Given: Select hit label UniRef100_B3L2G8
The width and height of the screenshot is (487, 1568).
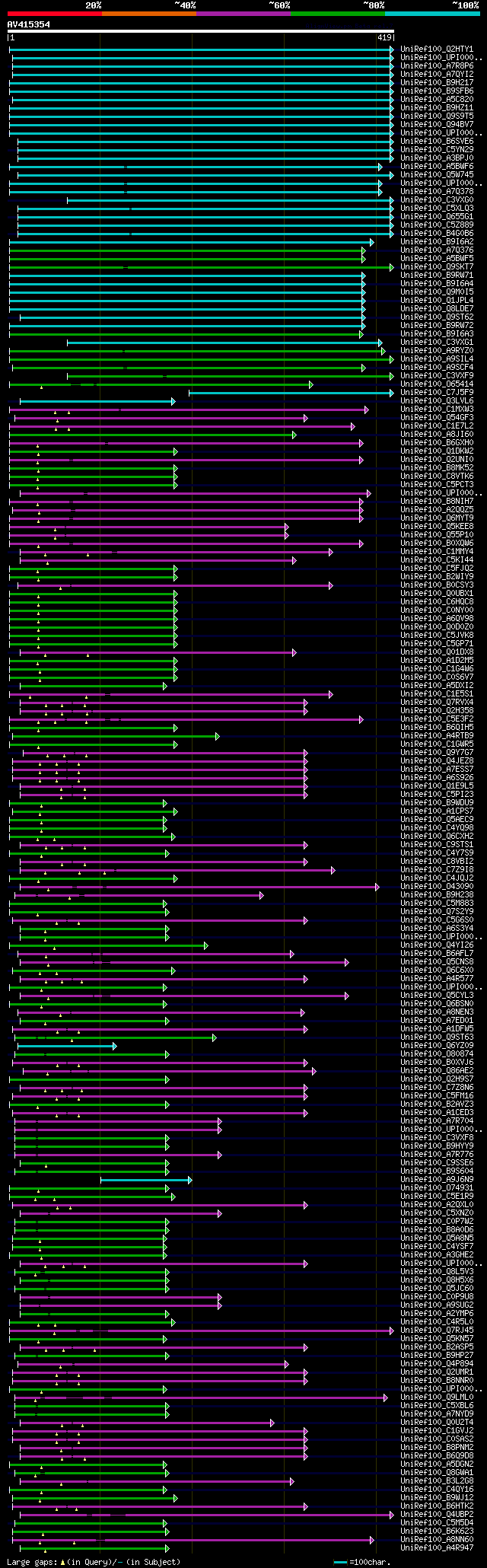Looking at the screenshot, I should 437,1480.
